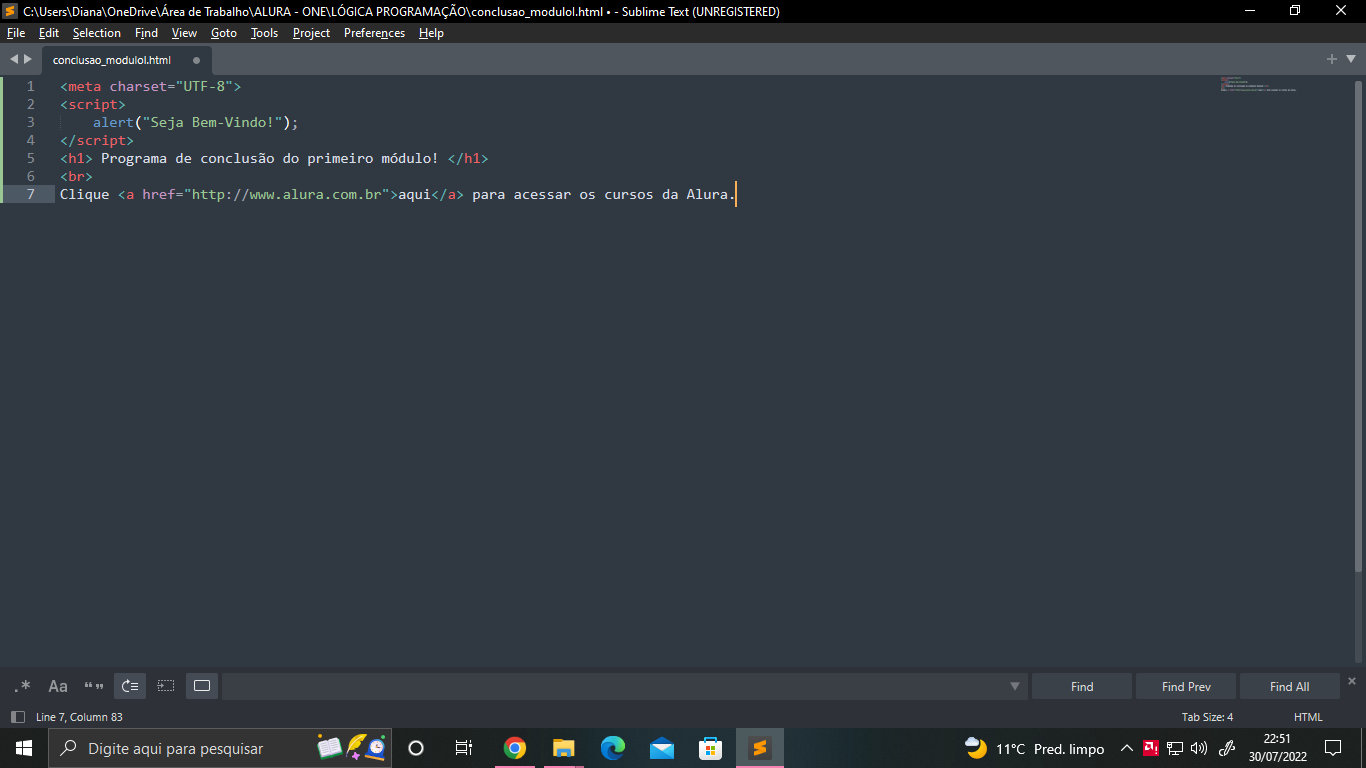Toggle whole word search option
The height and width of the screenshot is (768, 1366).
[x=94, y=686]
